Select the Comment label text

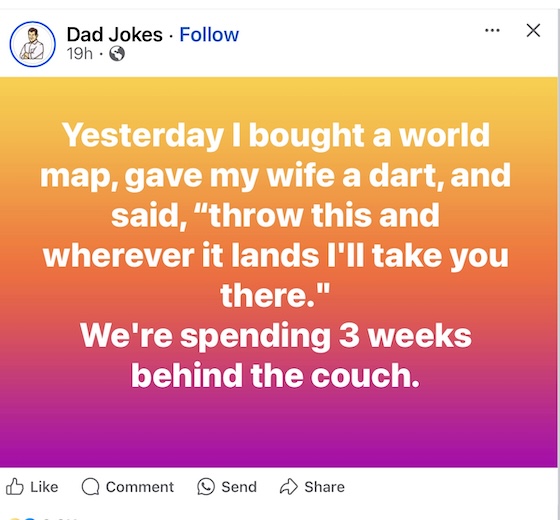pos(140,487)
